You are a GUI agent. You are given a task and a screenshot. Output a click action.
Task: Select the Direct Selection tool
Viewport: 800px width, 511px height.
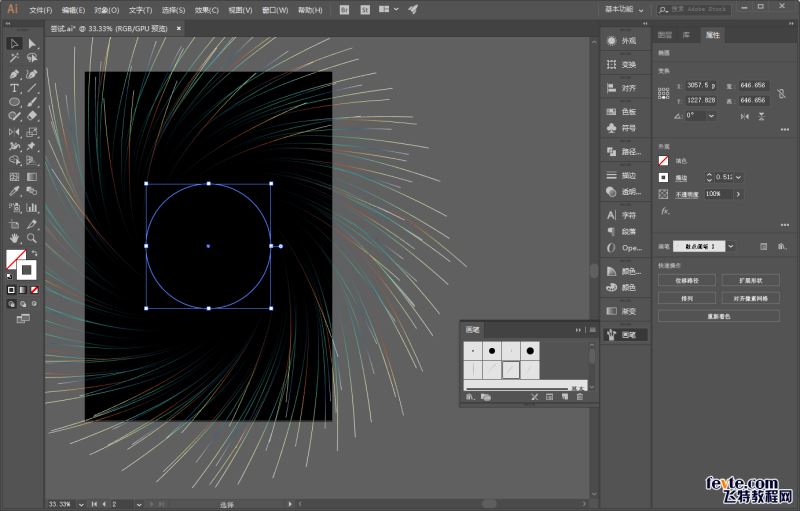point(32,44)
